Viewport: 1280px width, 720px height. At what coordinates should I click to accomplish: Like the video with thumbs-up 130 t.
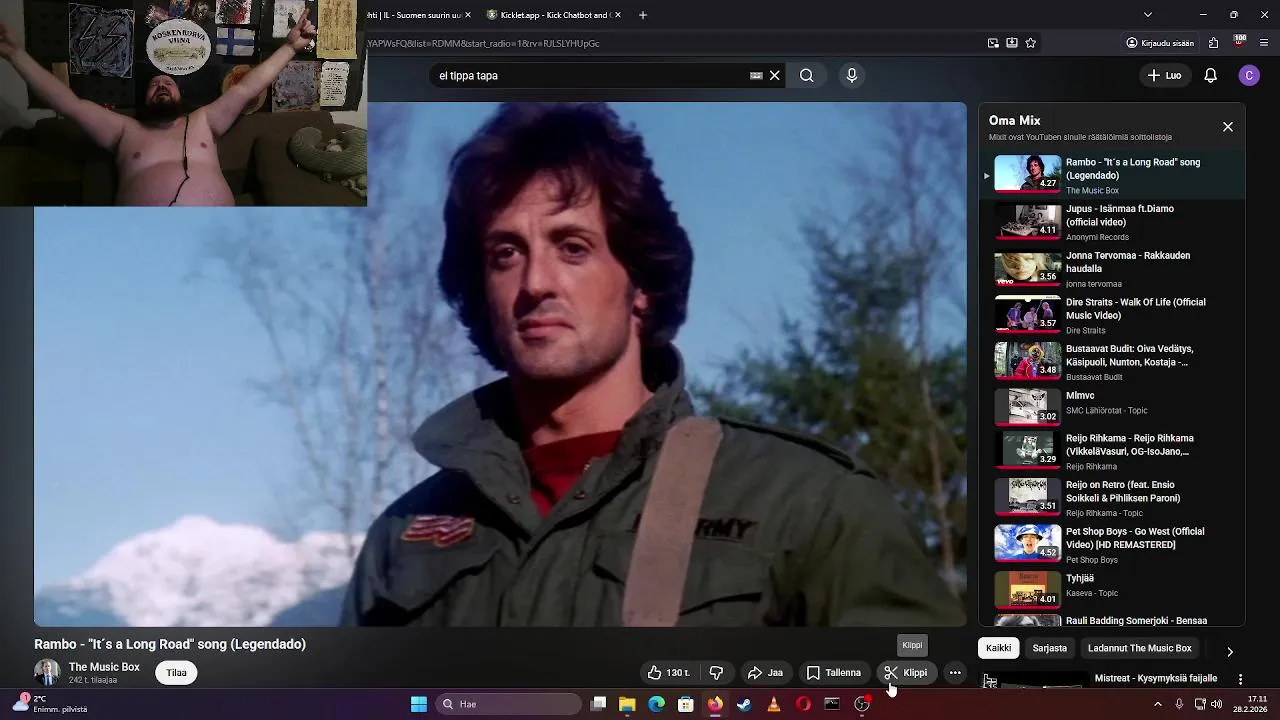coord(668,673)
